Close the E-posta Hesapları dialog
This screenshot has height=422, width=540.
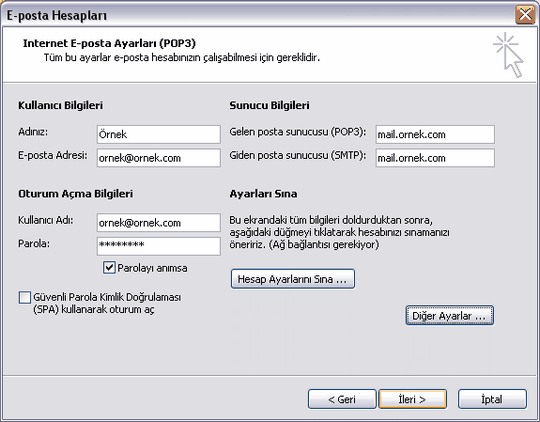[x=525, y=15]
